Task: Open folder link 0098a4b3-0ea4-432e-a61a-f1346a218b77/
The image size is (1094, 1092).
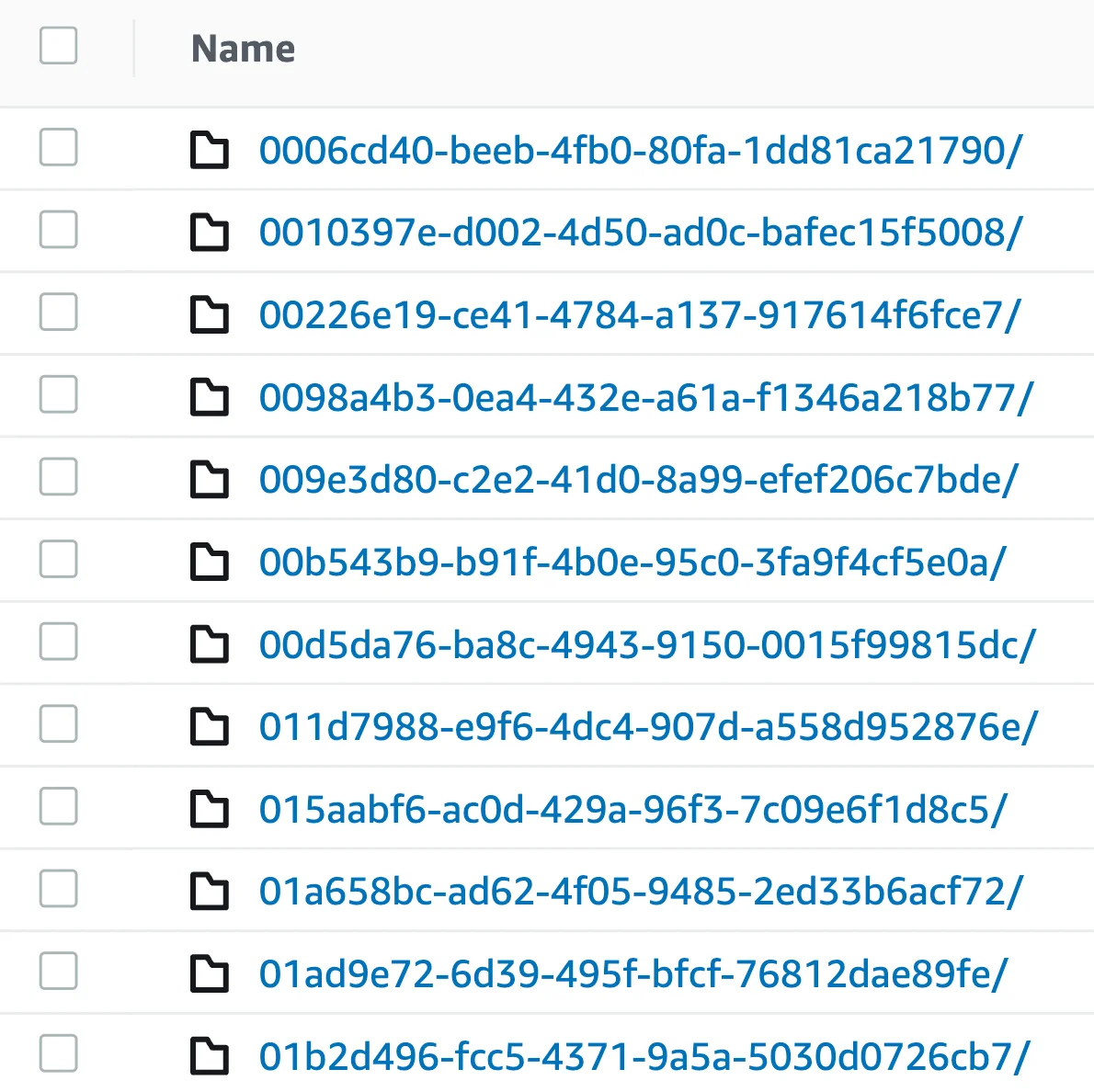Action: point(646,397)
